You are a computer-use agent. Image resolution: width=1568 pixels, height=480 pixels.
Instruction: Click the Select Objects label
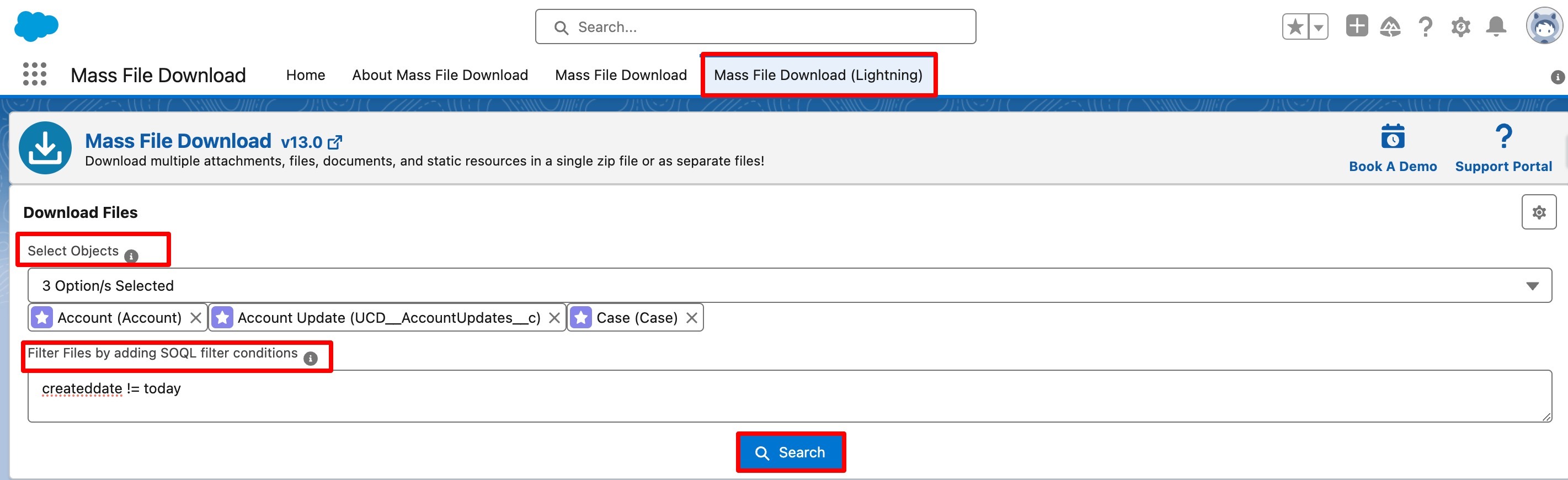point(73,250)
